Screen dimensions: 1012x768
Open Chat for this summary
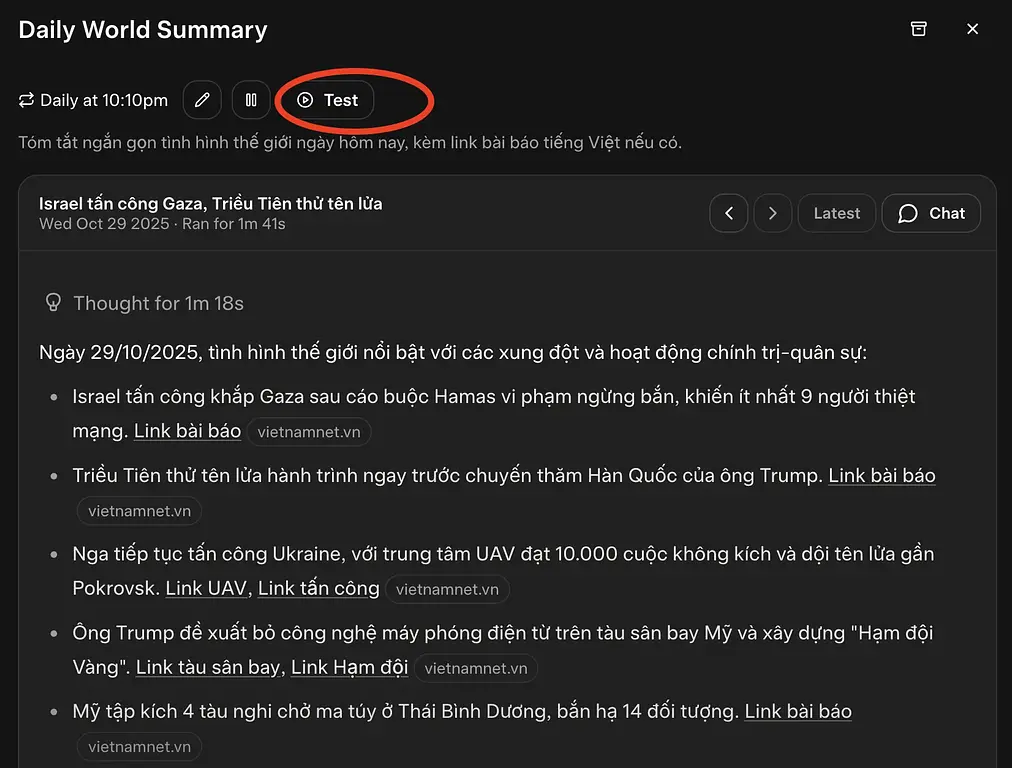tap(931, 213)
